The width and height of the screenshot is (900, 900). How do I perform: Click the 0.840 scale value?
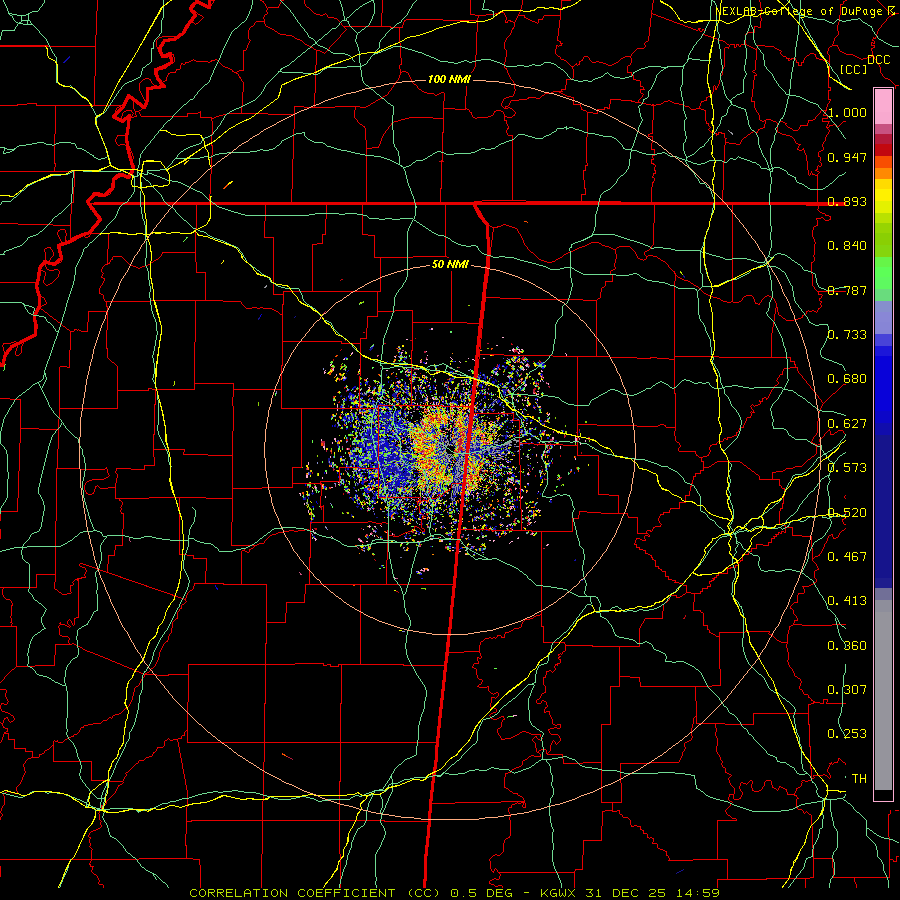[x=847, y=246]
